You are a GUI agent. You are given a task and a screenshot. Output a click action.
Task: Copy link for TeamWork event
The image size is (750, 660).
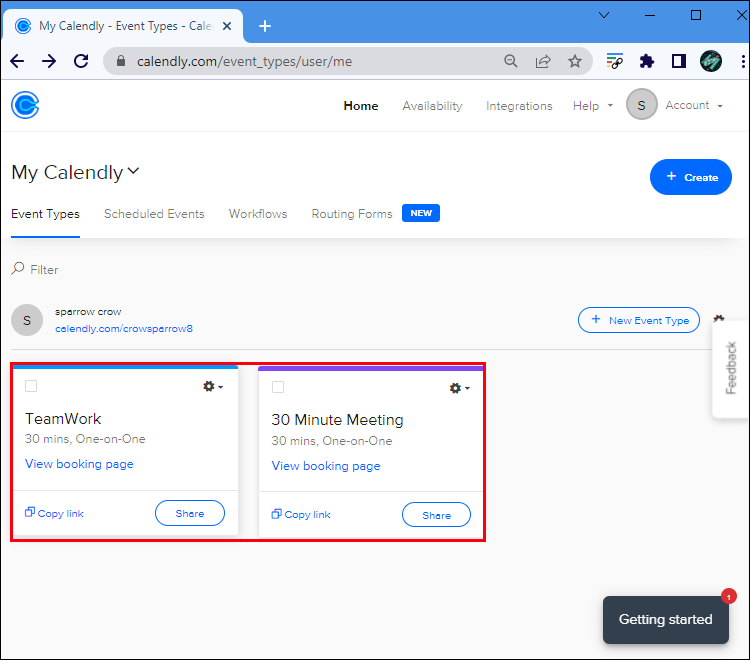click(54, 513)
